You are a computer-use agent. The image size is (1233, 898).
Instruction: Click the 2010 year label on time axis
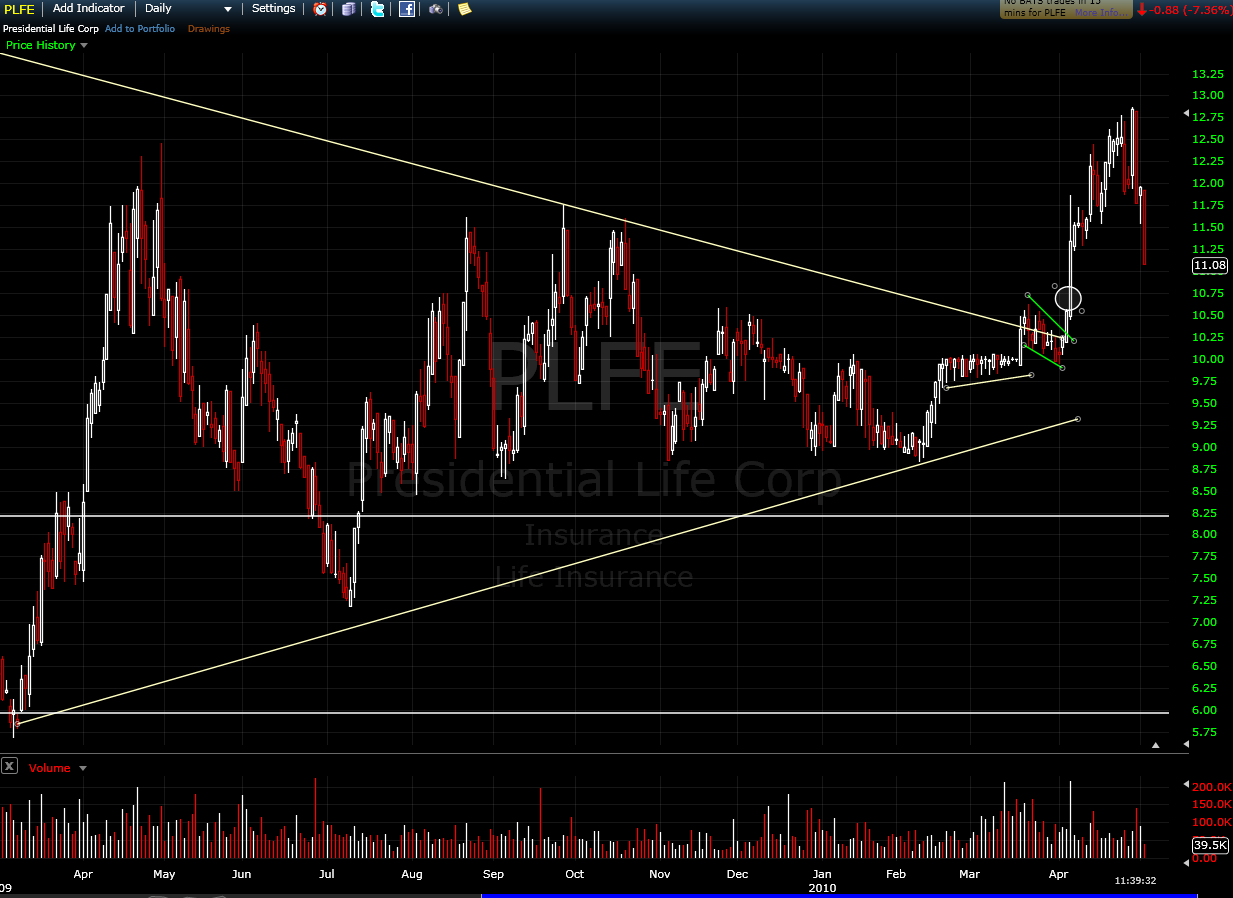823,887
